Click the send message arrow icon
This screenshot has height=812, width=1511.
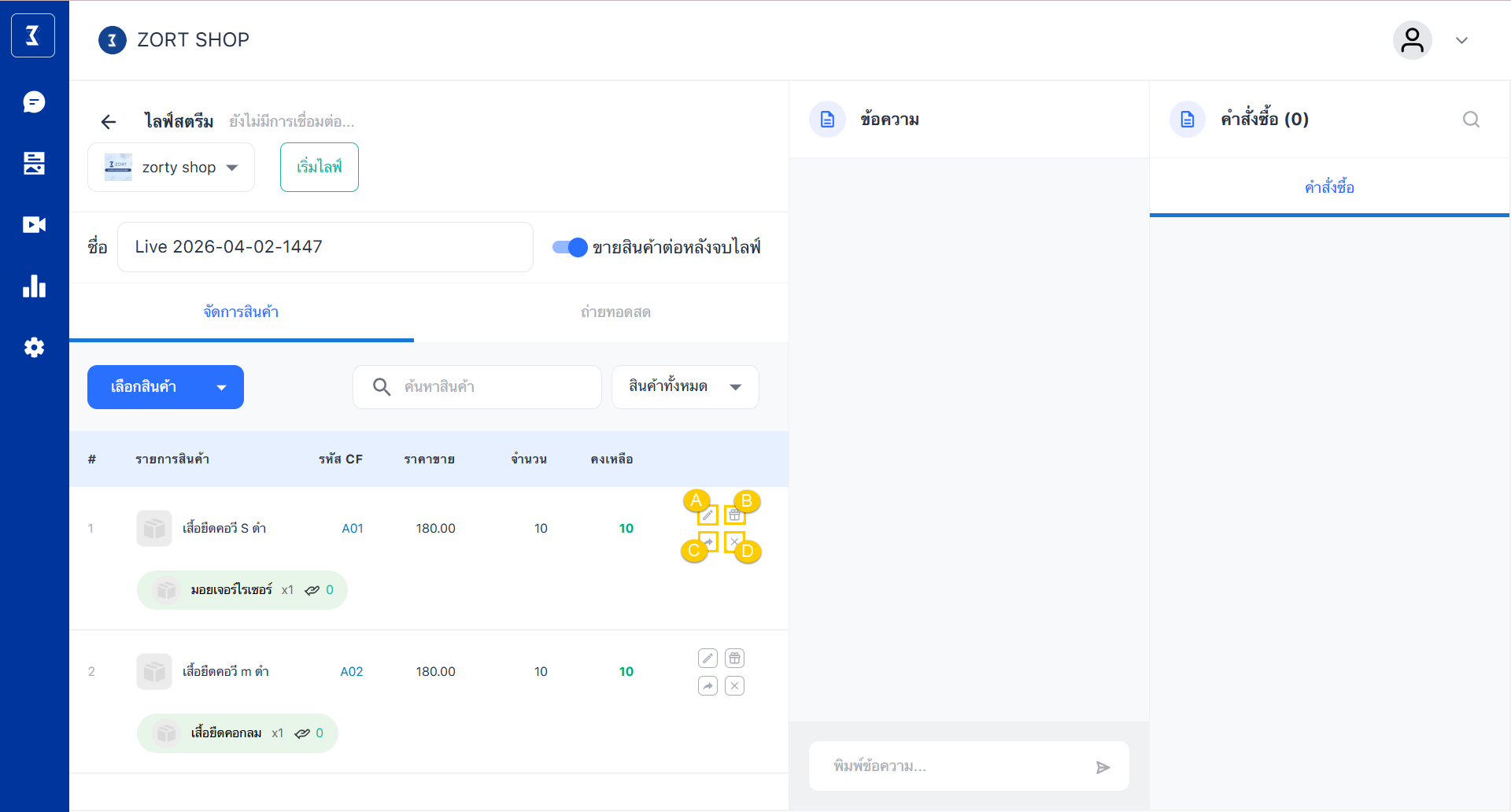[1103, 767]
